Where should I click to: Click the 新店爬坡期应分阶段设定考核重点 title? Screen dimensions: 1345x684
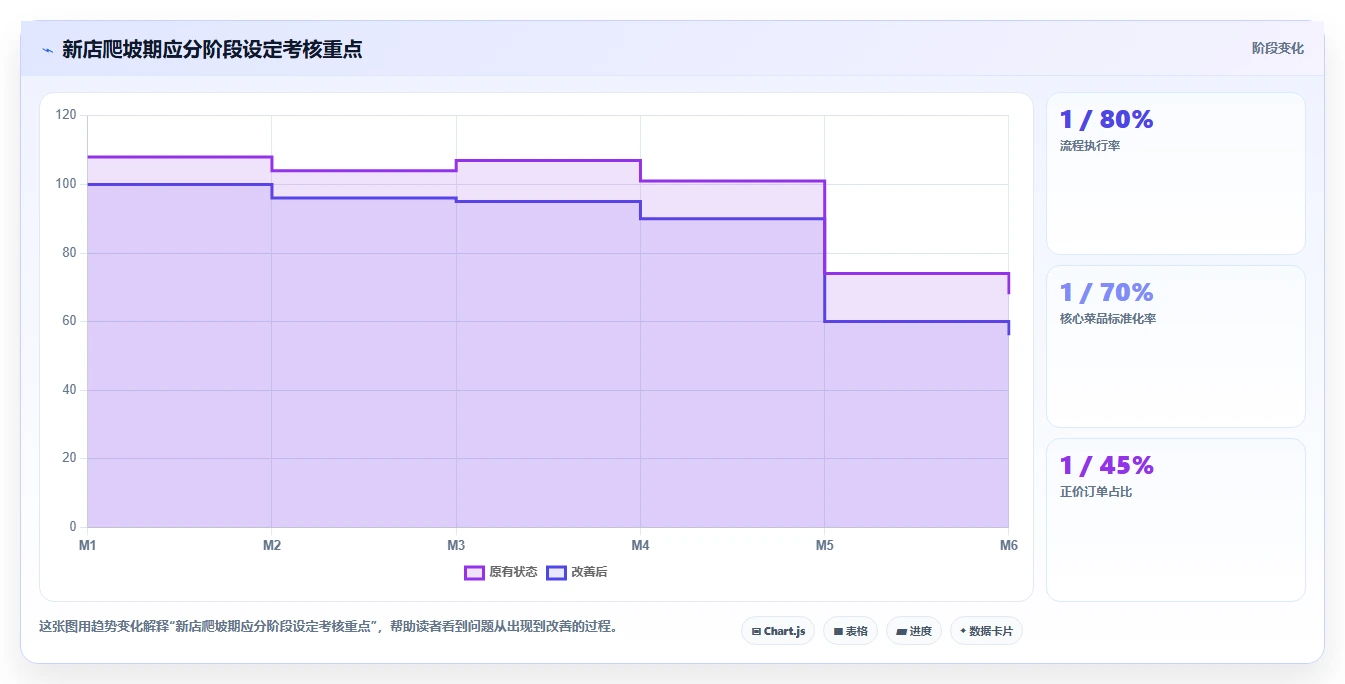coord(212,49)
